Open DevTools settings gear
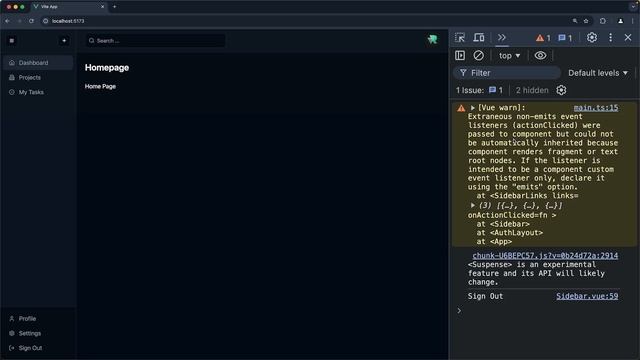The image size is (640, 360). click(x=592, y=38)
